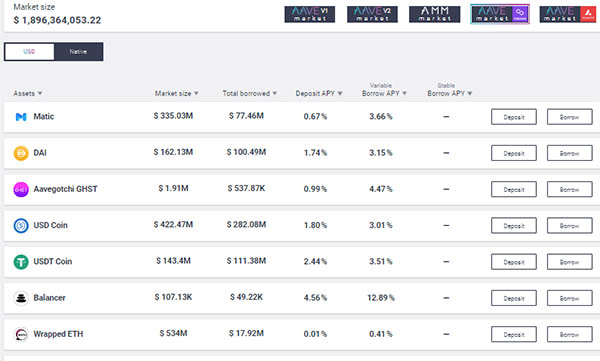Viewport: 600px width, 361px height.
Task: Sort by Market size column
Action: click(x=176, y=93)
